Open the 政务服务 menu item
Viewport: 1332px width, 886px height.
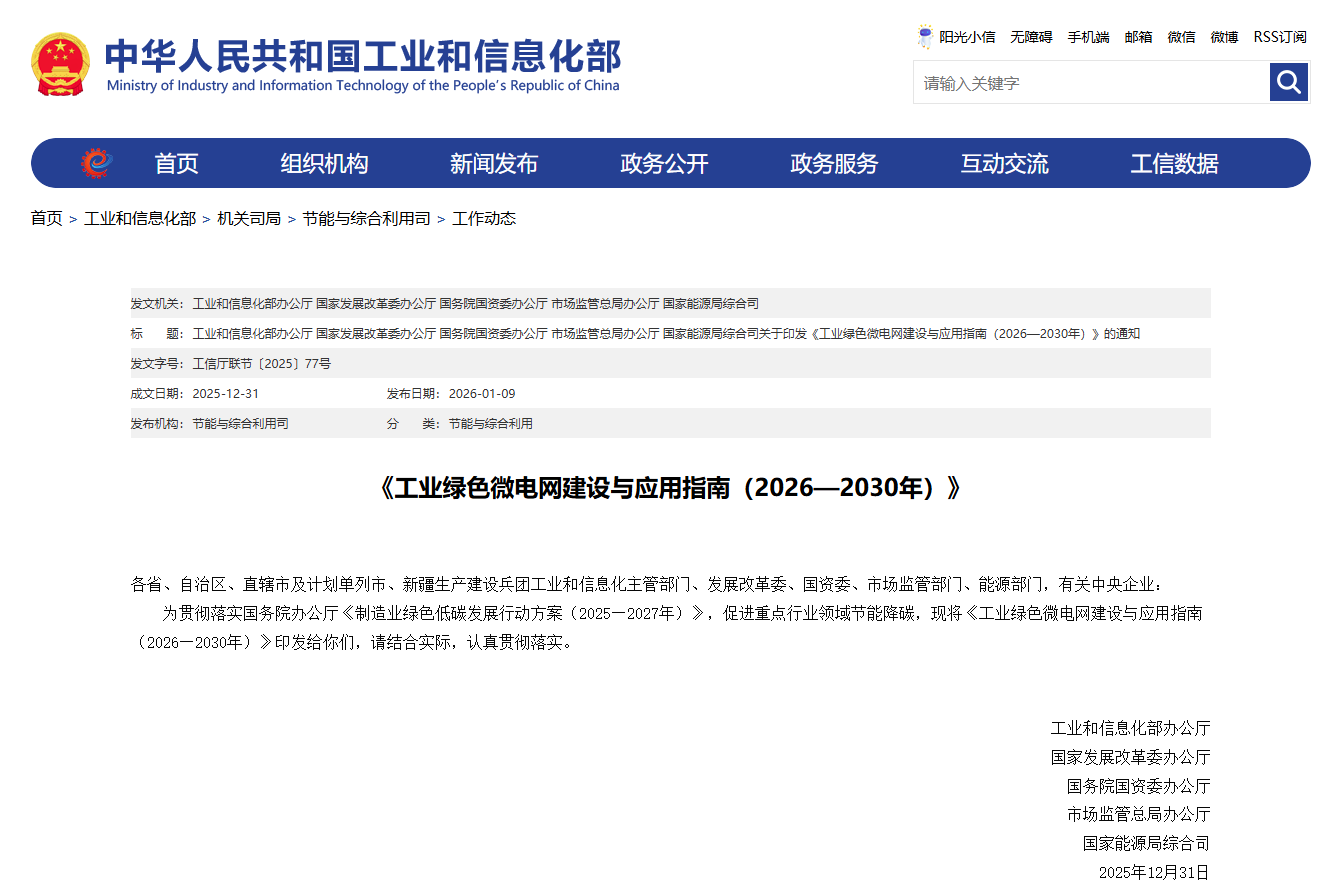point(834,164)
